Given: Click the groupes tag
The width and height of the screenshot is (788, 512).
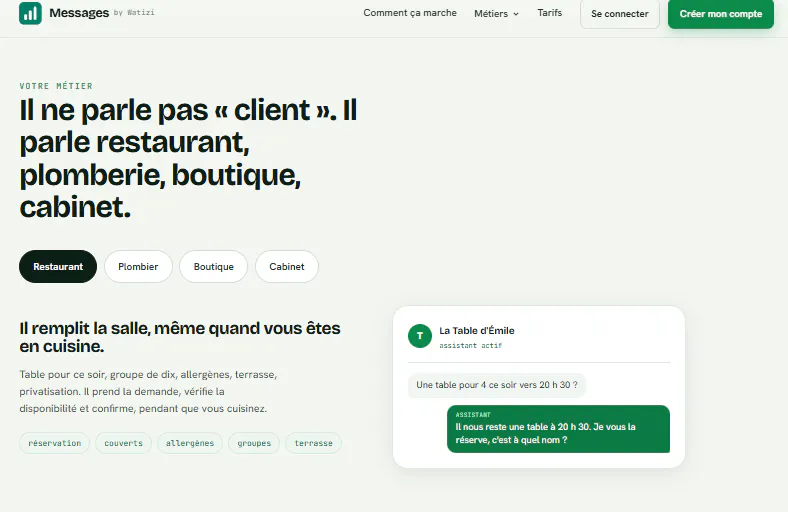Looking at the screenshot, I should (x=254, y=443).
